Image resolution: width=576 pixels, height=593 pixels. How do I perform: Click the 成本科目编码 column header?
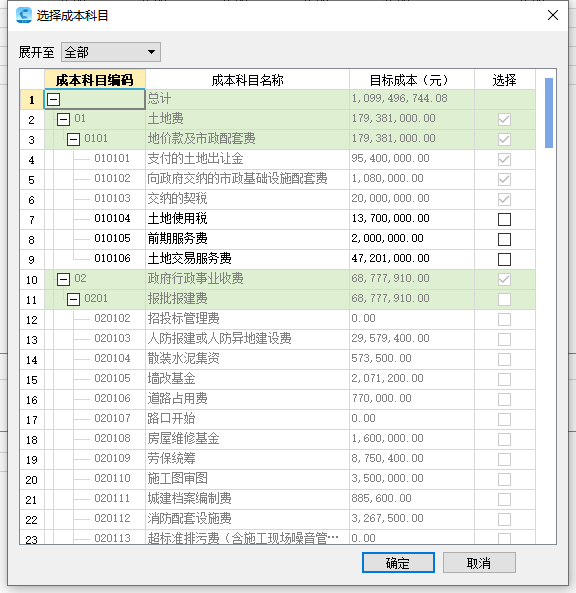[95, 80]
